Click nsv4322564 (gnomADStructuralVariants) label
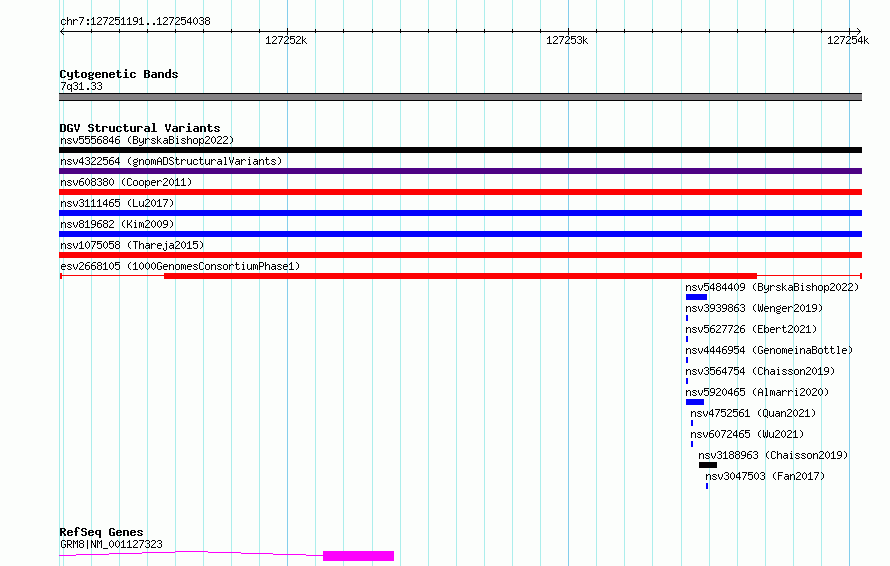 [171, 161]
